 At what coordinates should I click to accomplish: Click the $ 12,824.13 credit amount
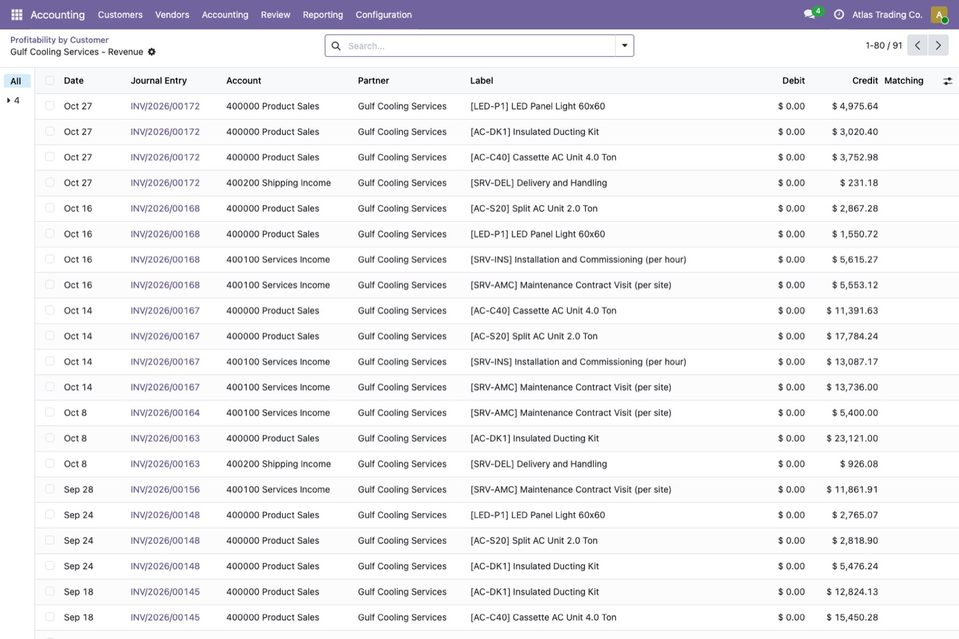coord(852,592)
